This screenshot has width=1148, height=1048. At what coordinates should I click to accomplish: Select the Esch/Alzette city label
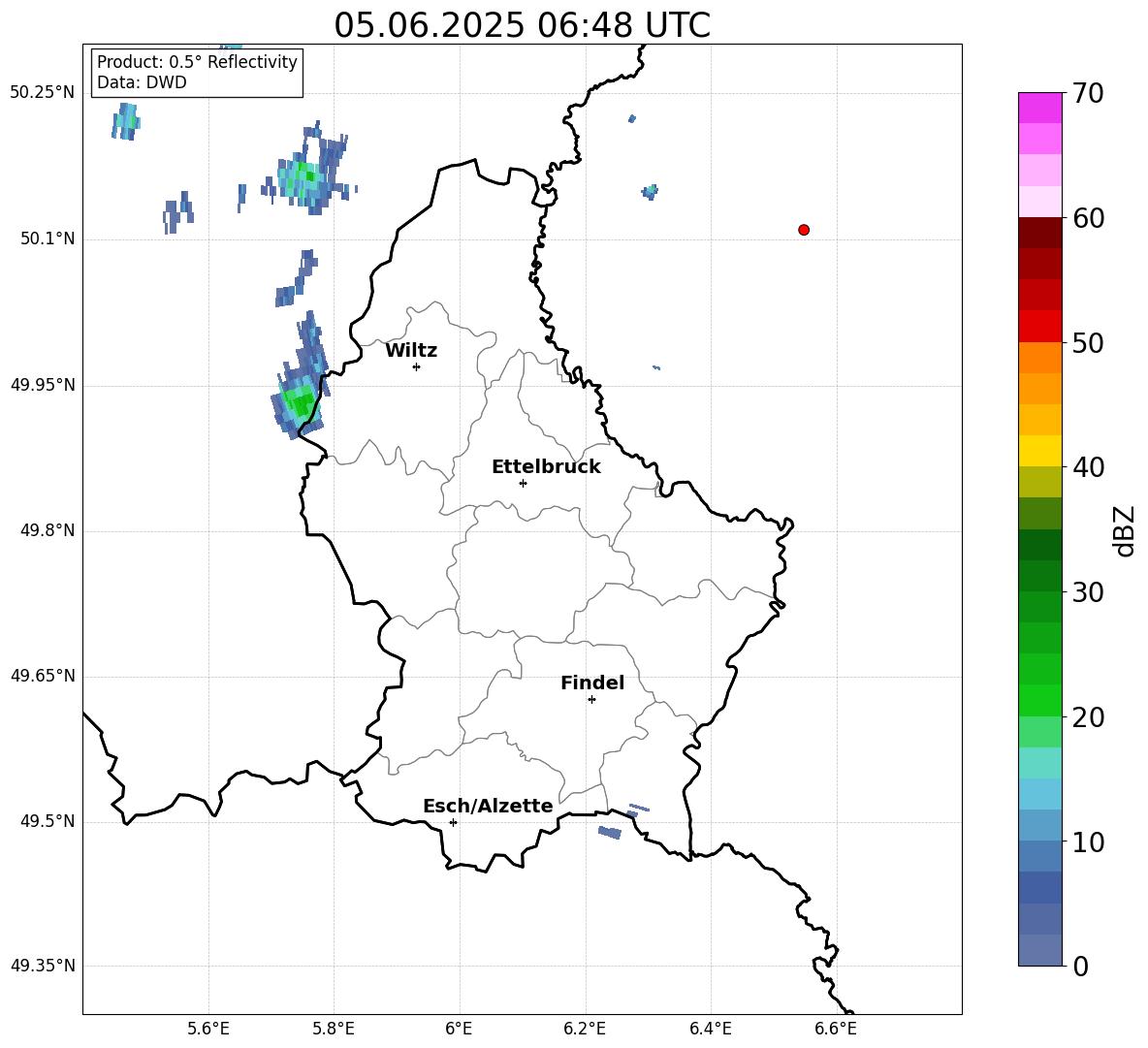(x=489, y=806)
